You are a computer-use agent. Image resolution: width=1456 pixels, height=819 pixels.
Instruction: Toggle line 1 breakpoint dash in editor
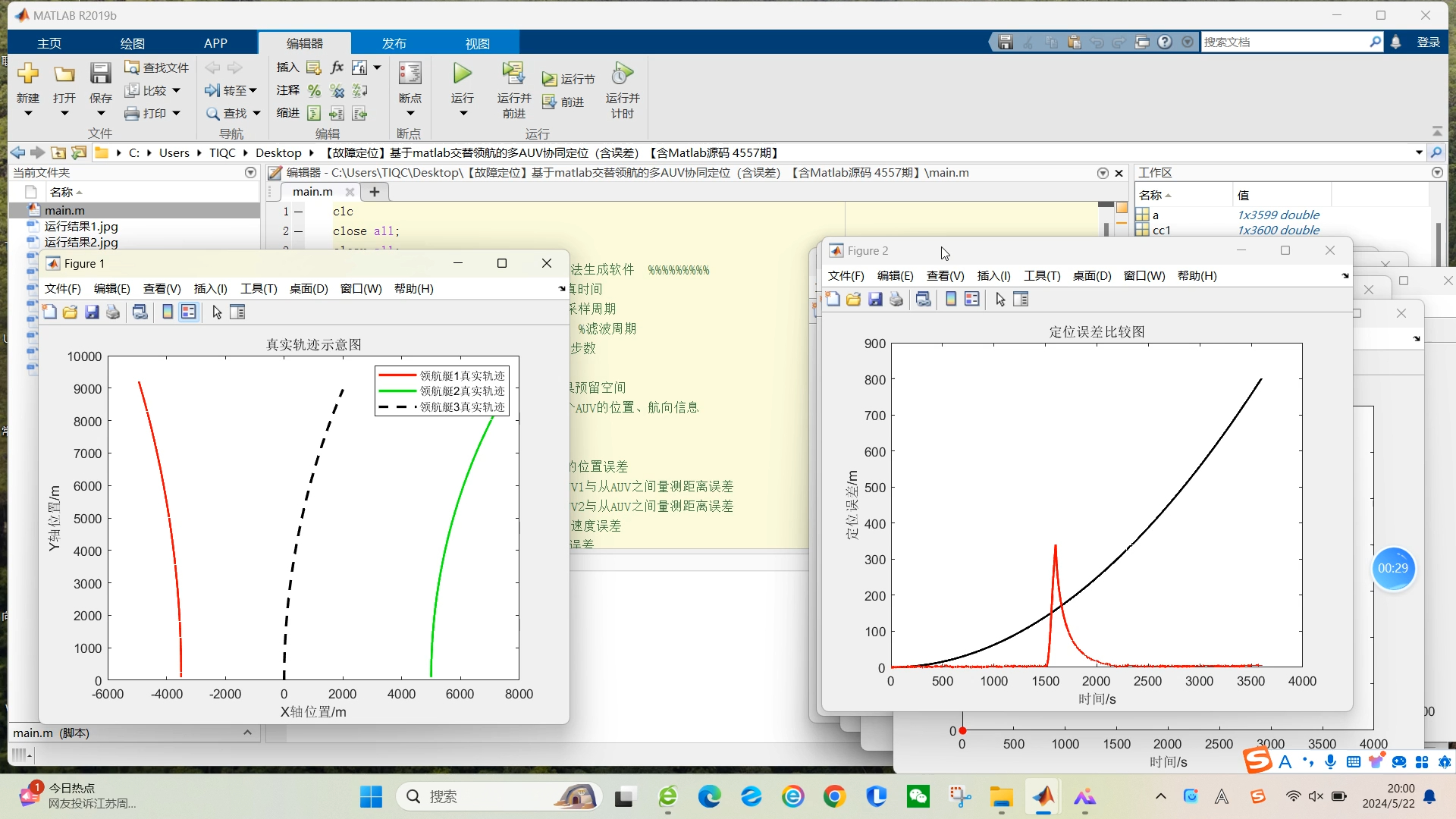coord(299,212)
